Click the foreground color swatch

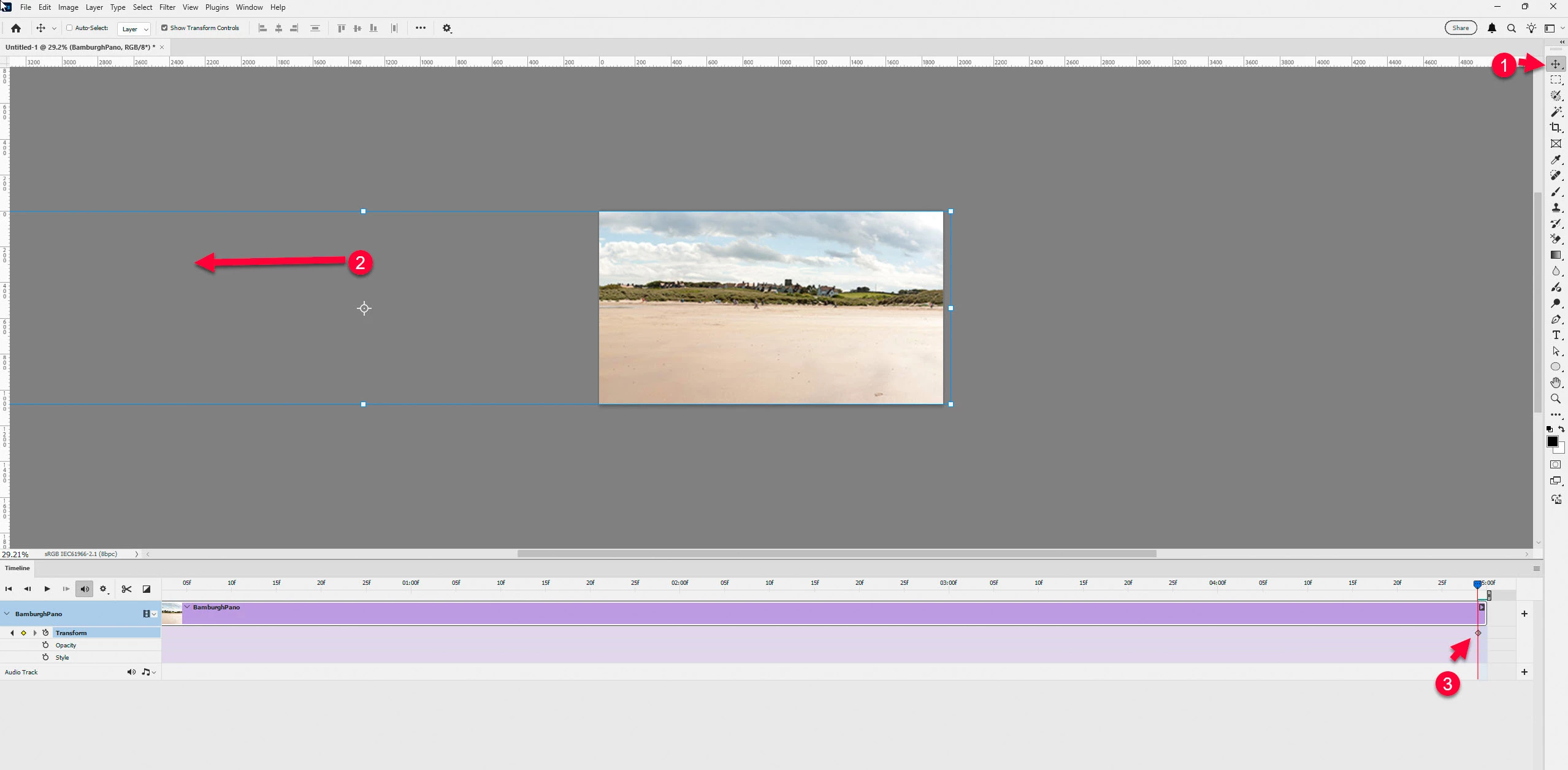1552,441
